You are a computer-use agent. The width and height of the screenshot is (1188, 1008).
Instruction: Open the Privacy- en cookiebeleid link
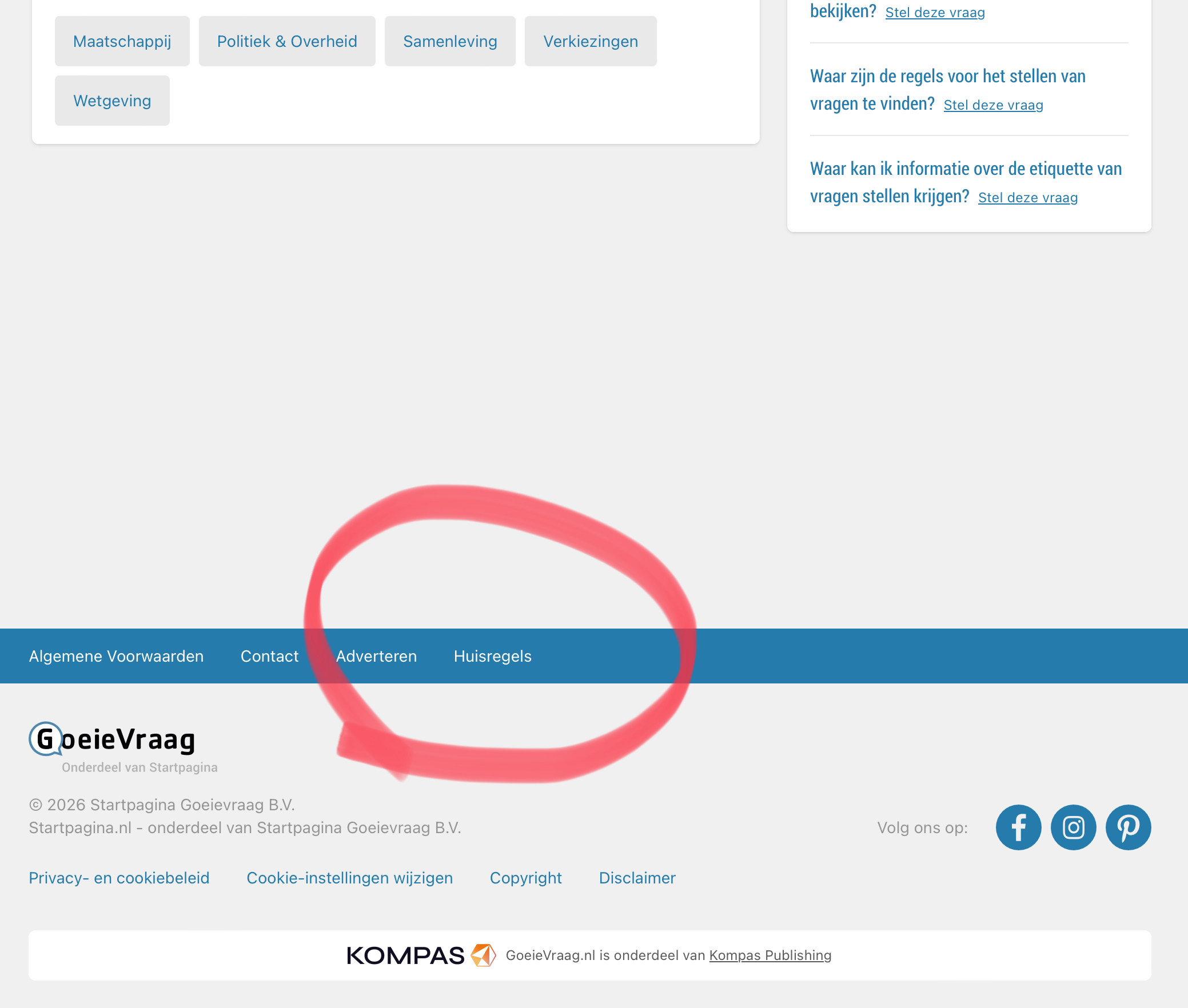[x=119, y=878]
